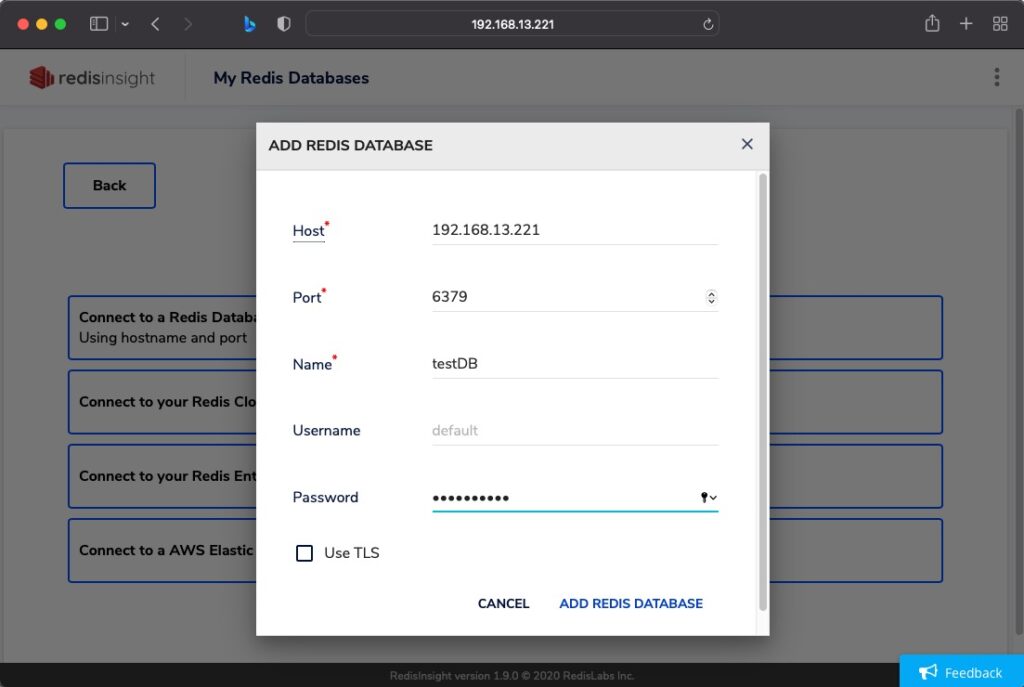Toggle the Safari sidebar icon
1024x687 pixels.
[x=99, y=24]
